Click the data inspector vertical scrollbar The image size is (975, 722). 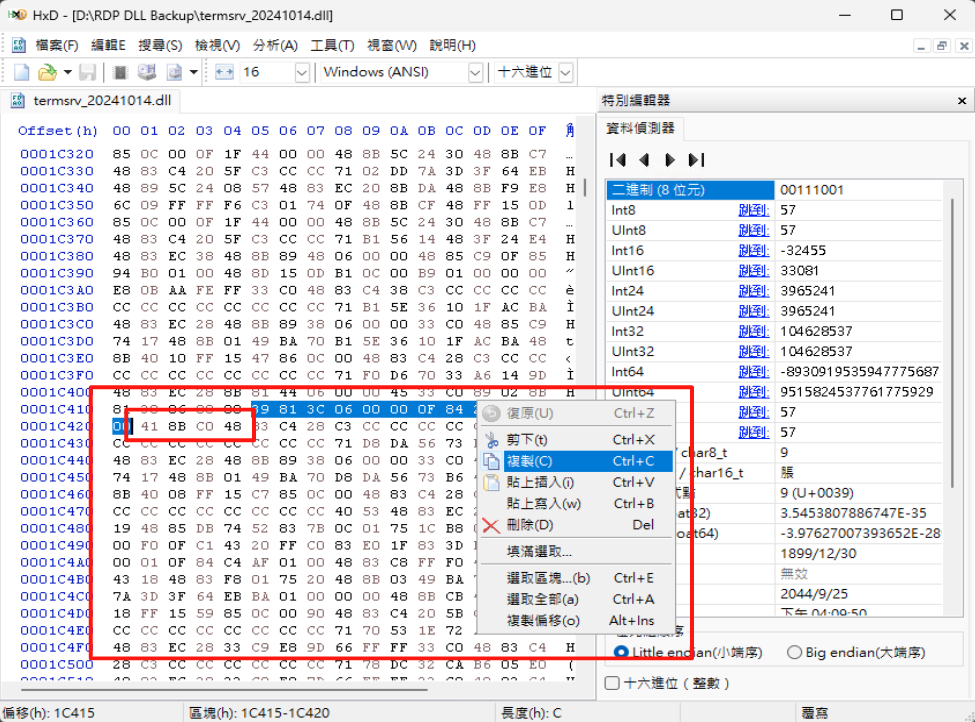point(952,342)
